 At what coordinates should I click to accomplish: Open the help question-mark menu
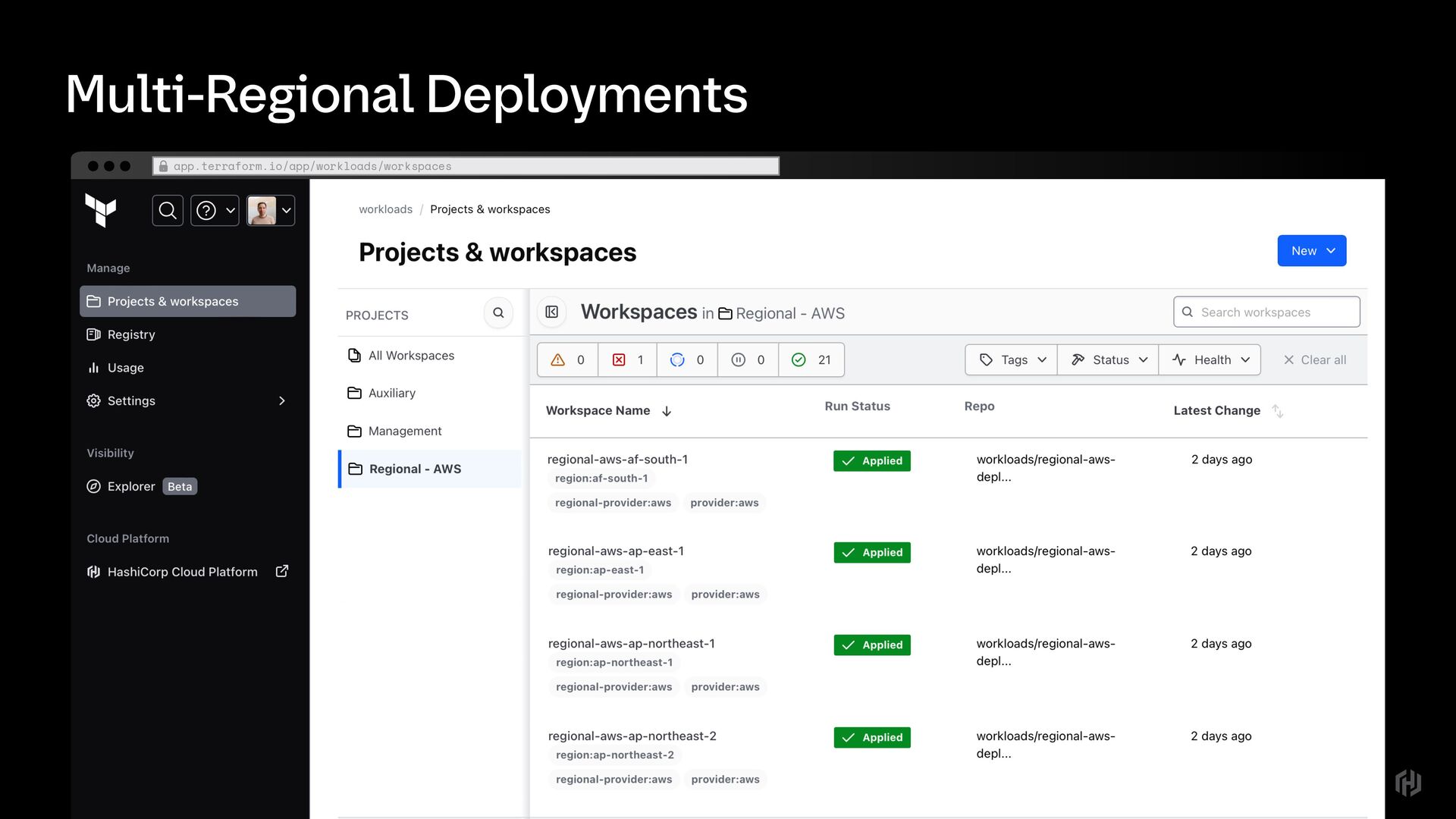click(x=215, y=210)
